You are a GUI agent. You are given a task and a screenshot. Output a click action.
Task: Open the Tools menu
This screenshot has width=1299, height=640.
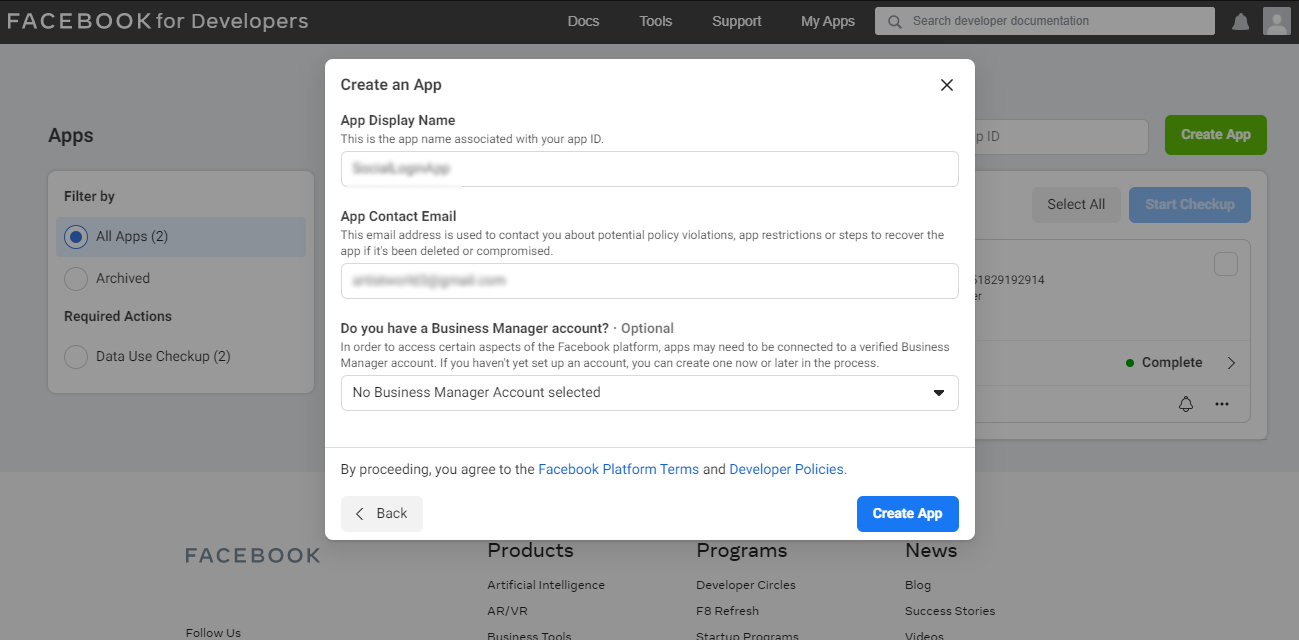(656, 21)
